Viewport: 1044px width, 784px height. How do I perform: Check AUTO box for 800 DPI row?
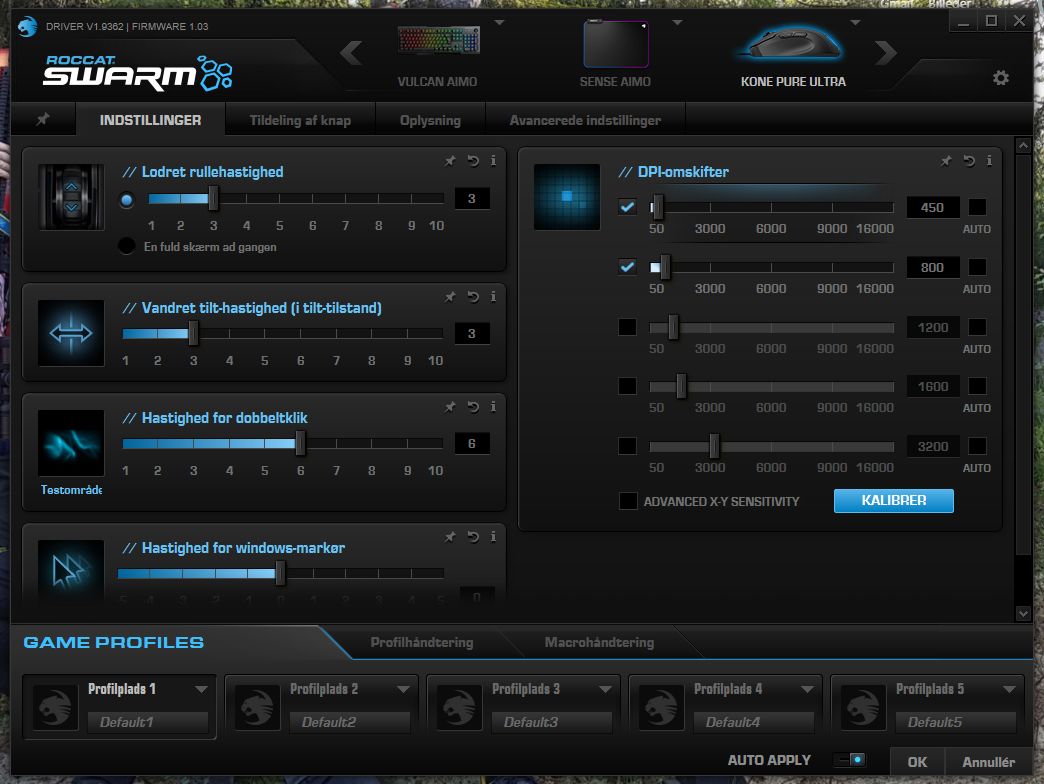tap(977, 267)
